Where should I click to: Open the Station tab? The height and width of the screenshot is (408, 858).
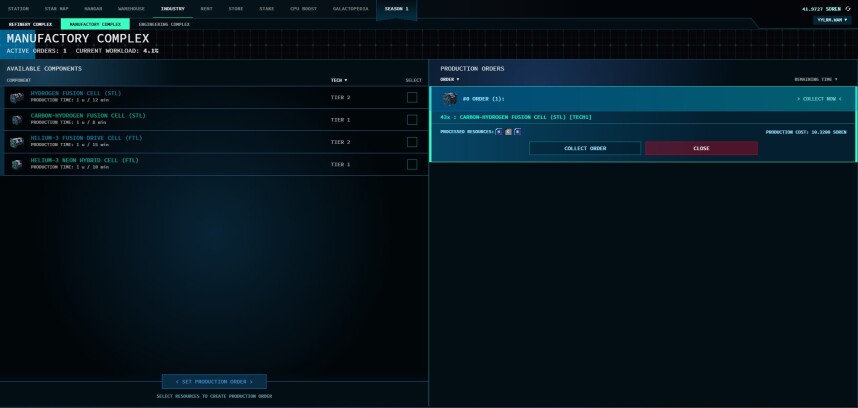(19, 9)
